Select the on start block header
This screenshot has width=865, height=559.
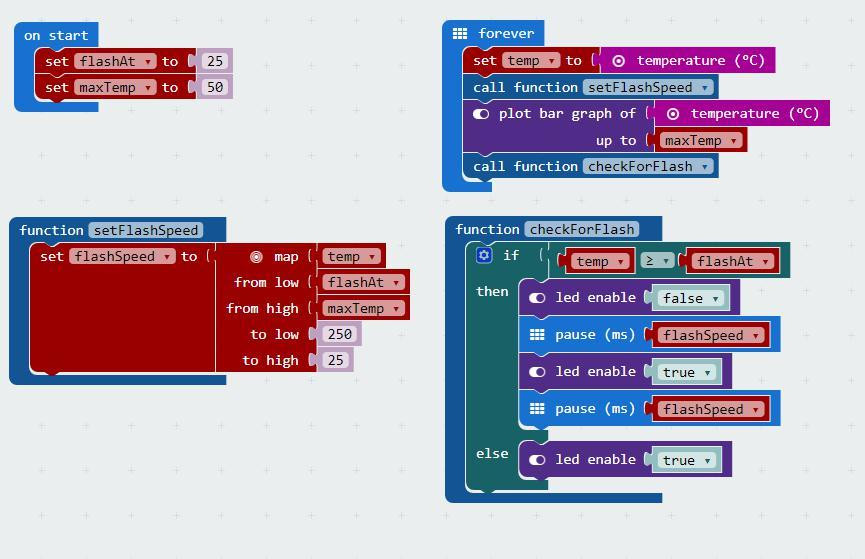(56, 35)
